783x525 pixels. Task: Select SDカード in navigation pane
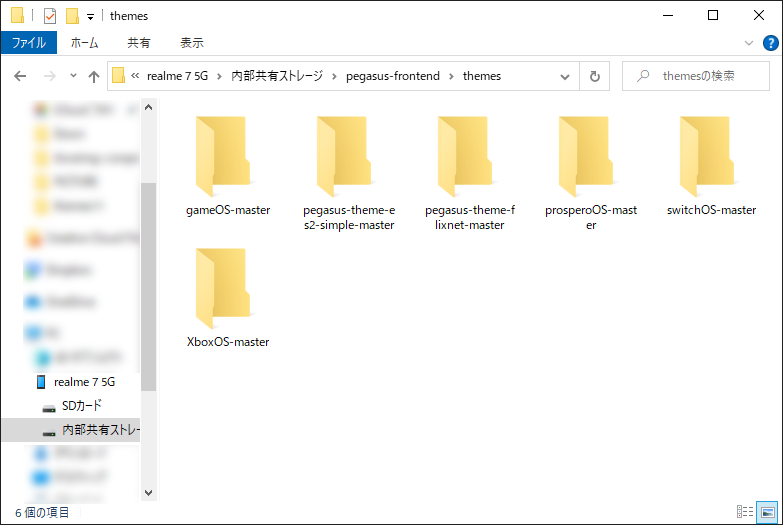tap(82, 406)
